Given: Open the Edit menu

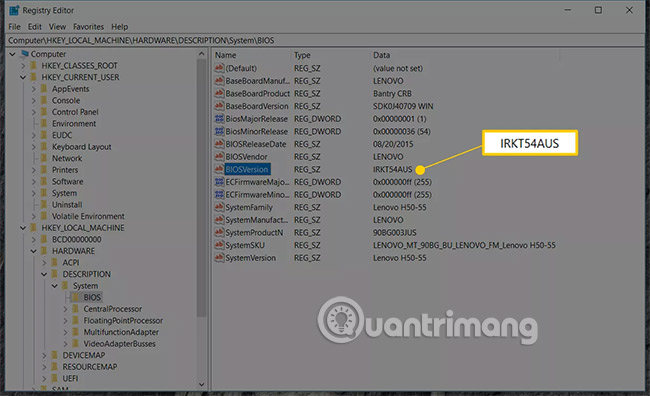Looking at the screenshot, I should pos(35,27).
